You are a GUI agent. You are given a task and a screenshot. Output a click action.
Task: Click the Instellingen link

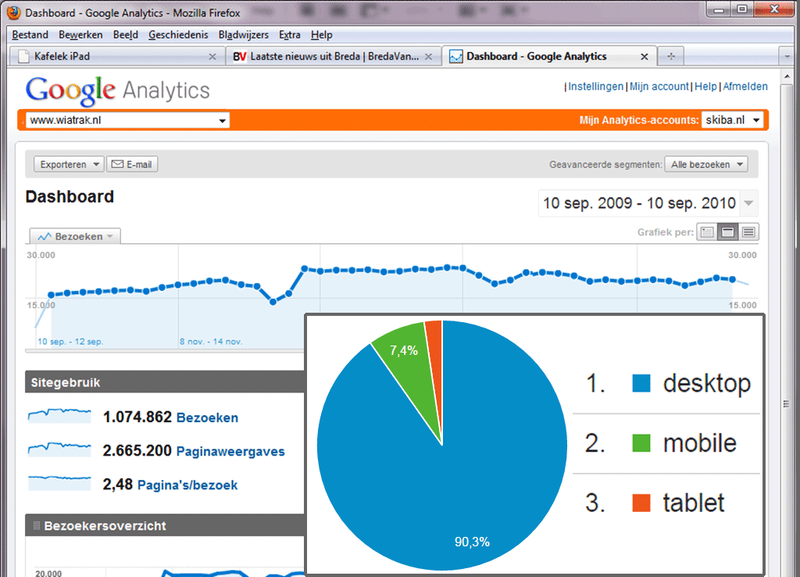596,86
